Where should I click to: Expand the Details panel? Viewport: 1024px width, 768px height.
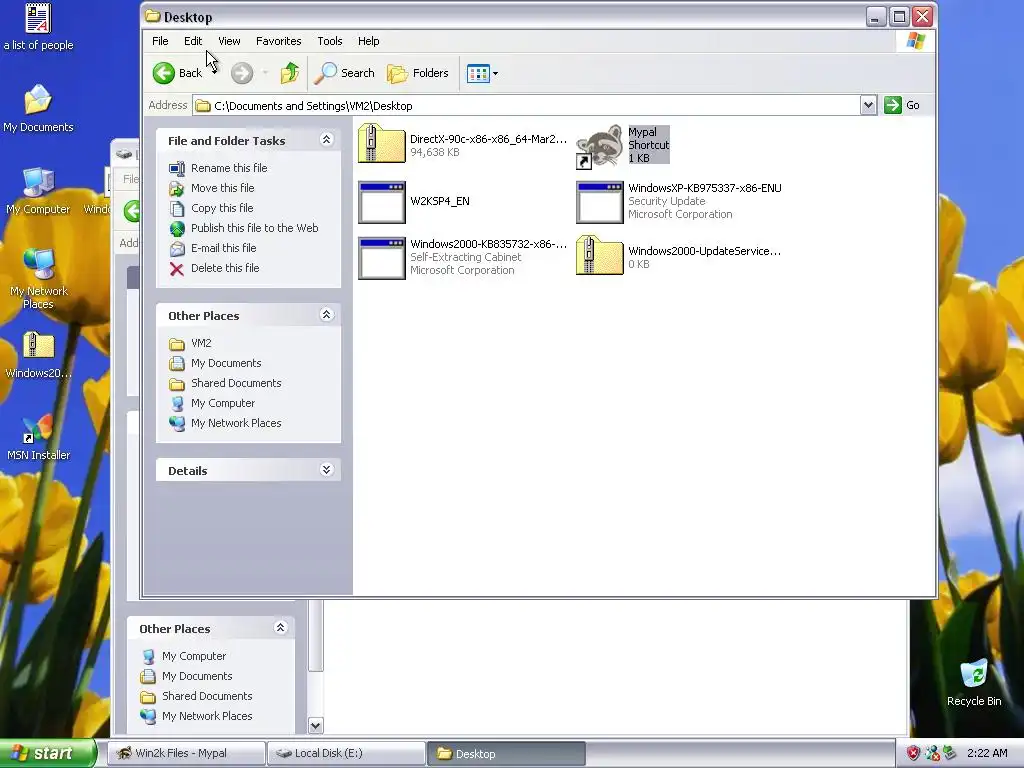coord(327,470)
